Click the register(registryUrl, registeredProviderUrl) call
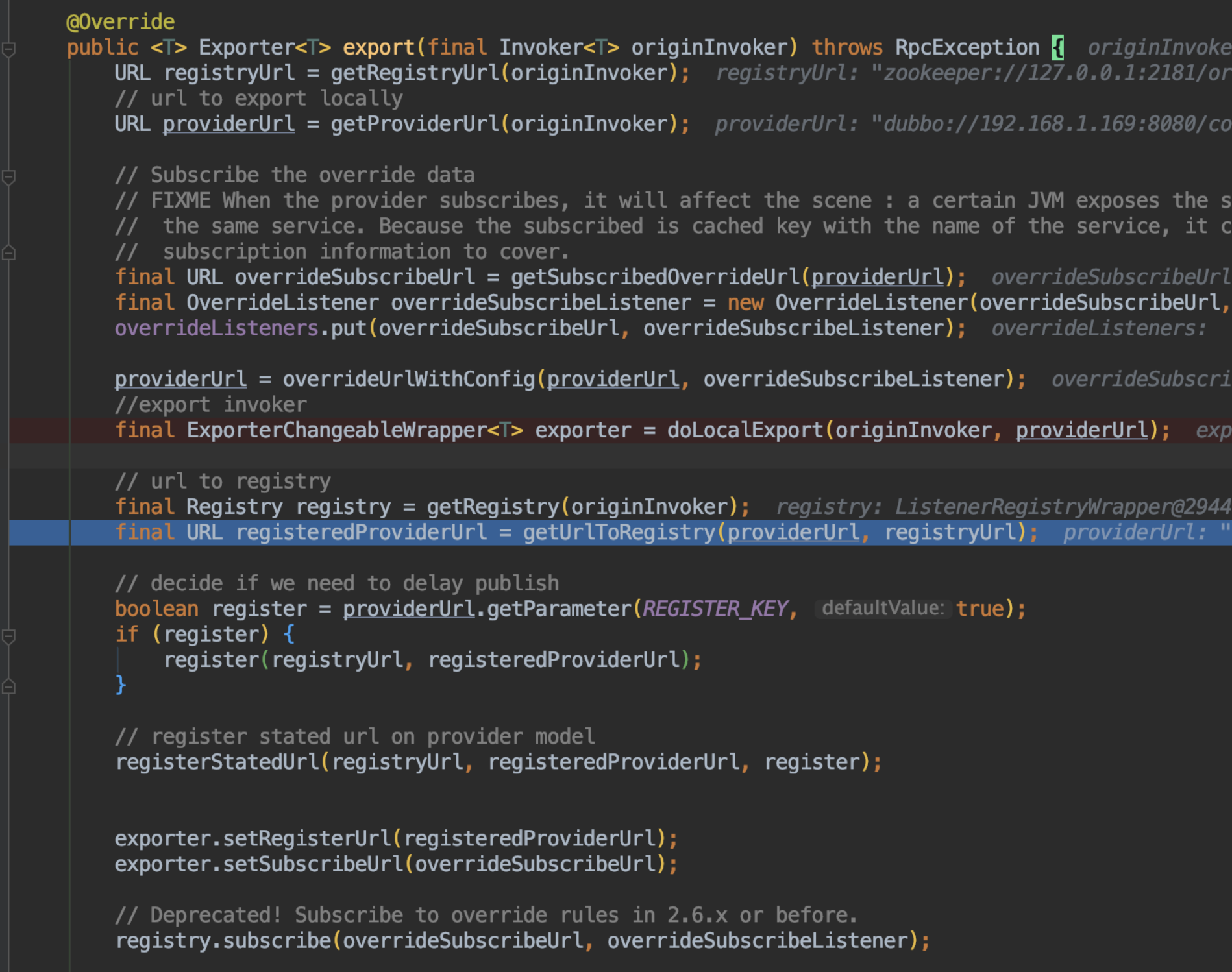The image size is (1232, 972). click(x=432, y=661)
